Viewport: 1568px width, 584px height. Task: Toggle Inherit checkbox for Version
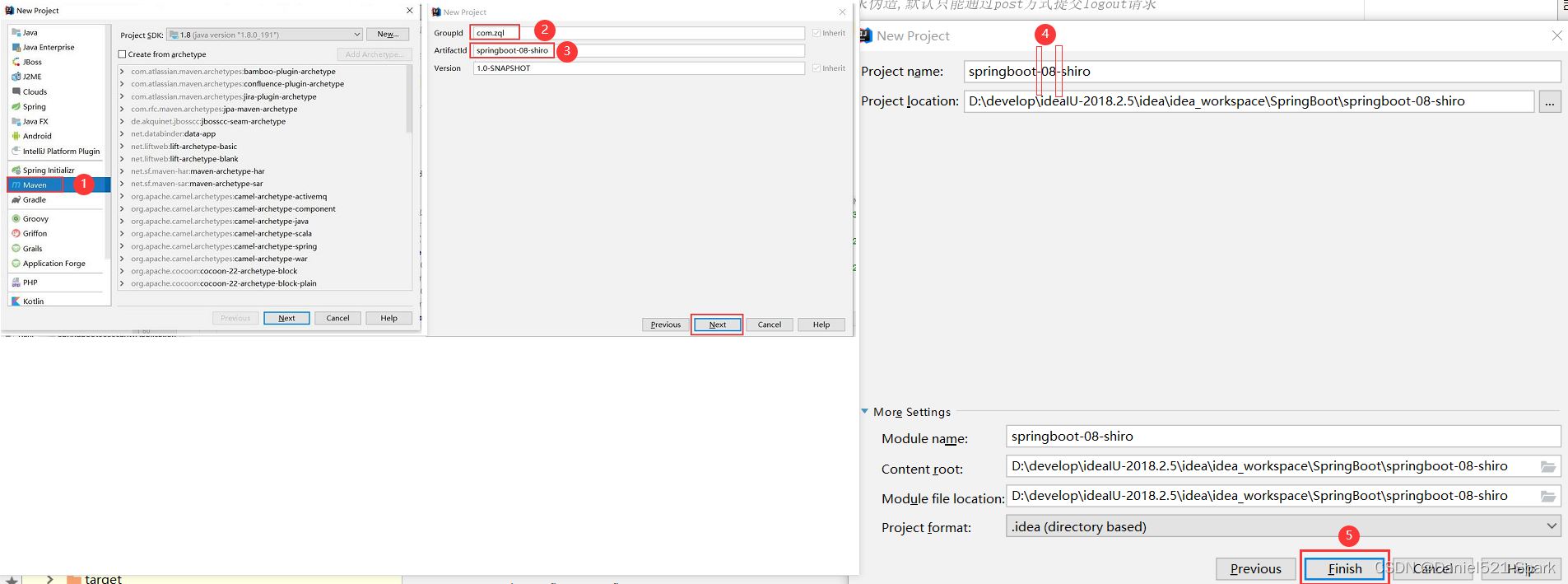(x=817, y=68)
